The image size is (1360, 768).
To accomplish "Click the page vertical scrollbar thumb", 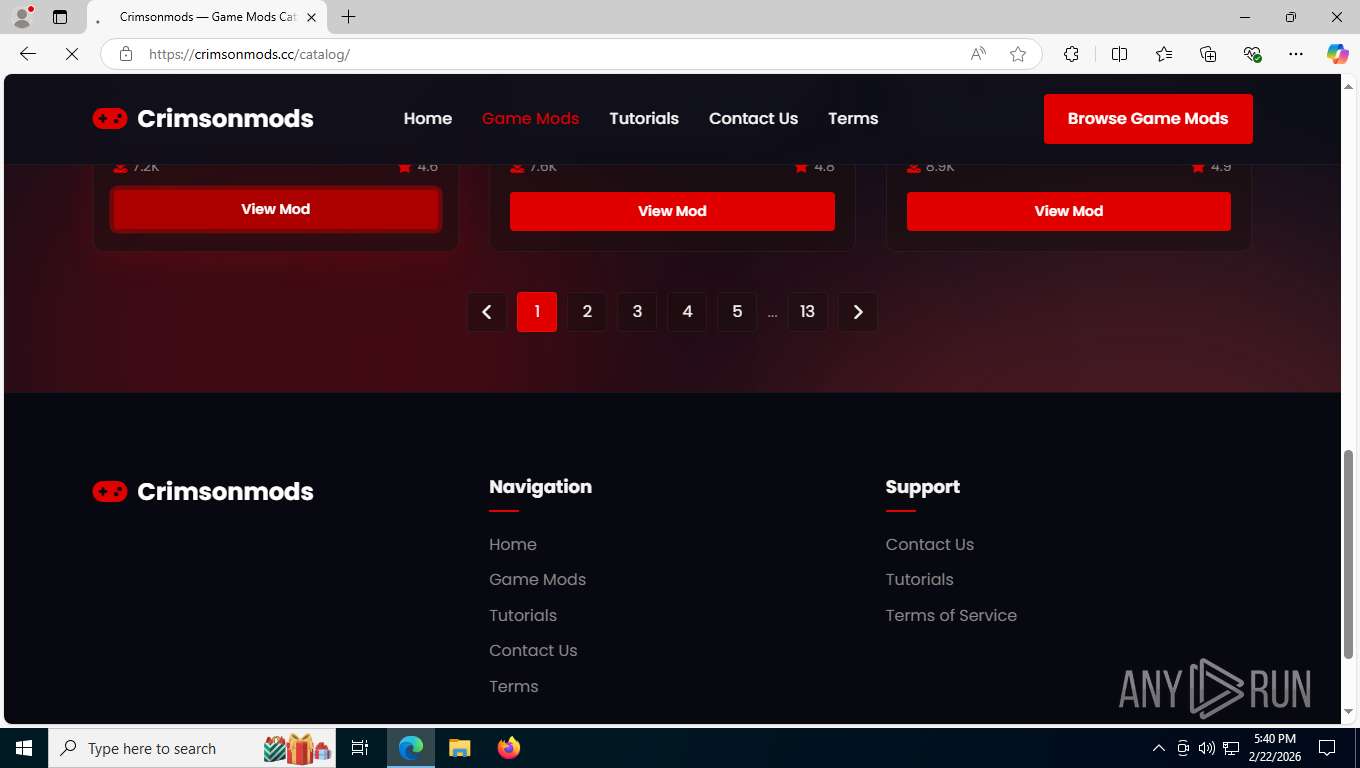I will pos(1348,554).
